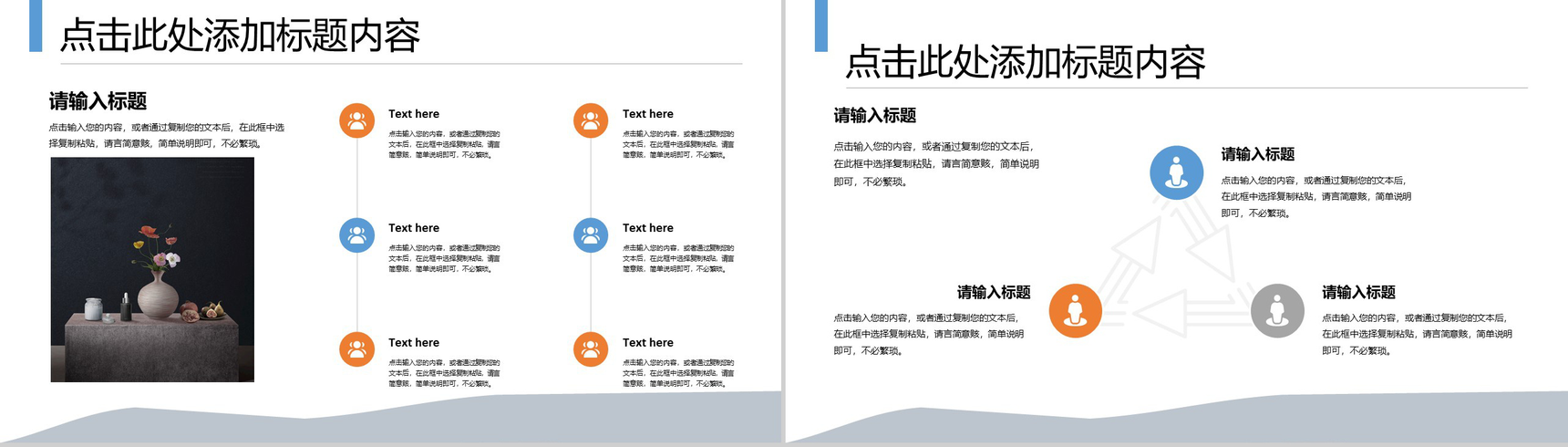Click the left slide's title 点击此处添加标题内容

point(240,36)
